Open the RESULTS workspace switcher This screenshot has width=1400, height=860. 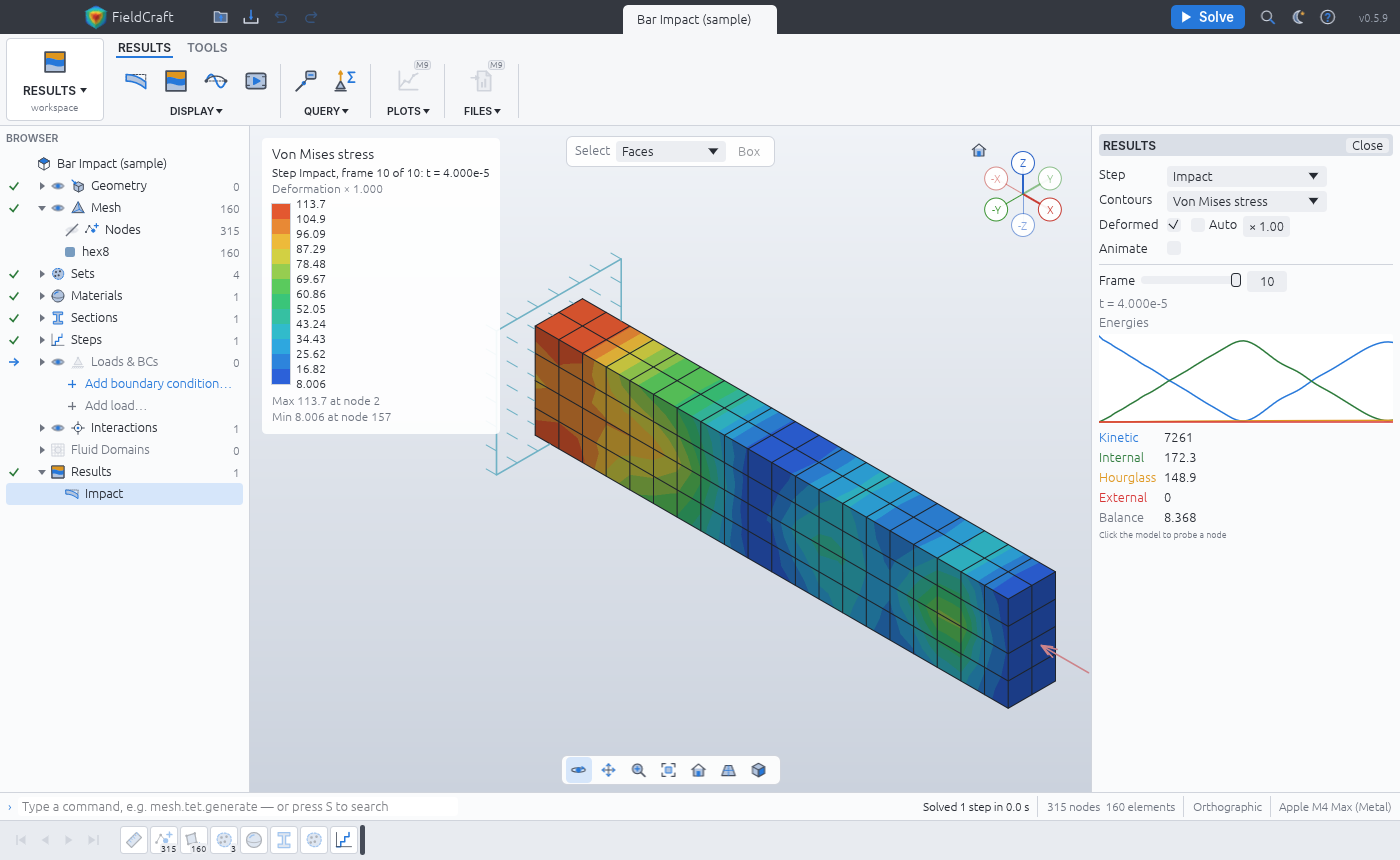tap(55, 80)
